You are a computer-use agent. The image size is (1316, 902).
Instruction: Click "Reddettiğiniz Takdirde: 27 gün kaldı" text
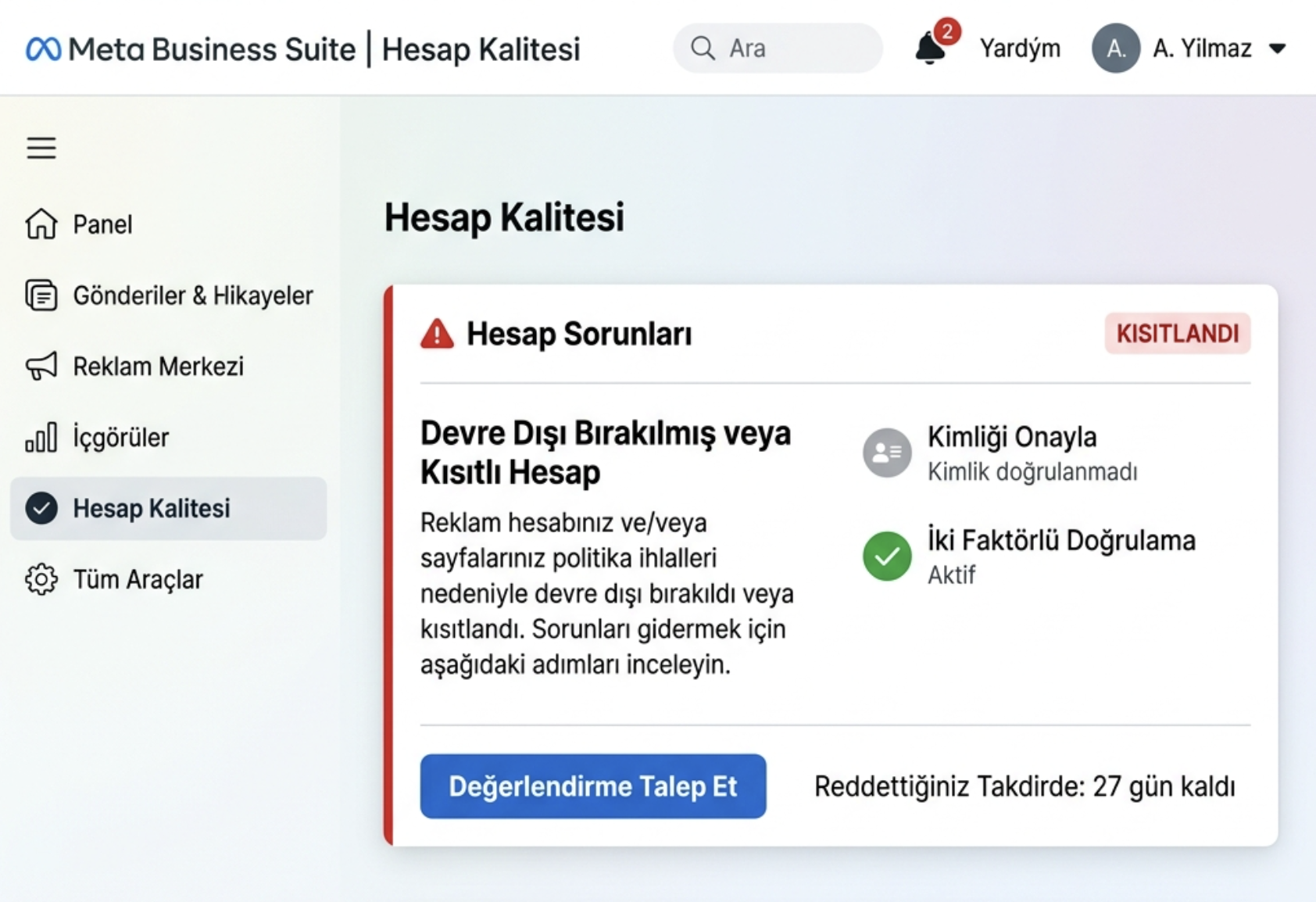click(x=1025, y=786)
